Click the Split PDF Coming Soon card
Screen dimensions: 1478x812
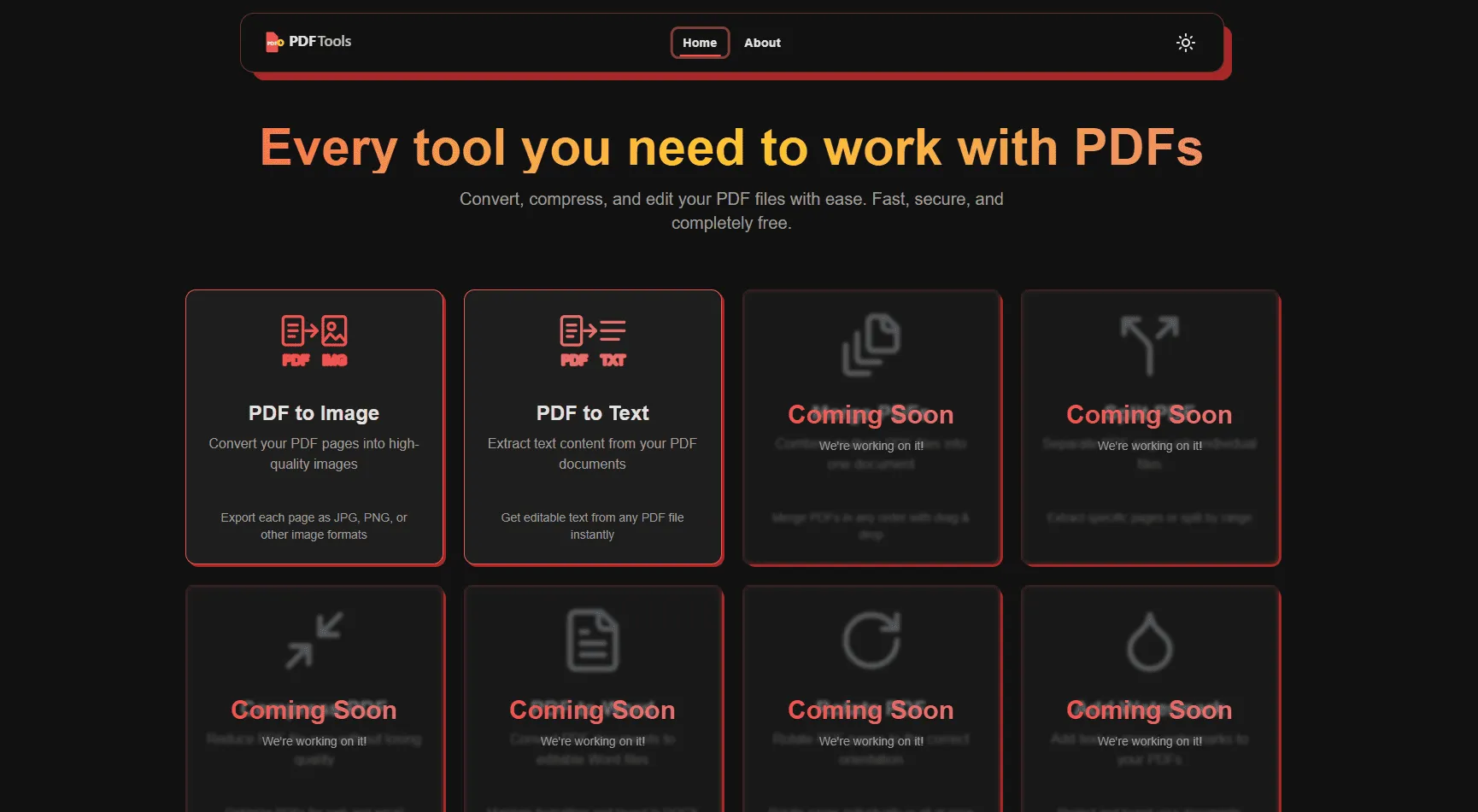click(x=1149, y=427)
